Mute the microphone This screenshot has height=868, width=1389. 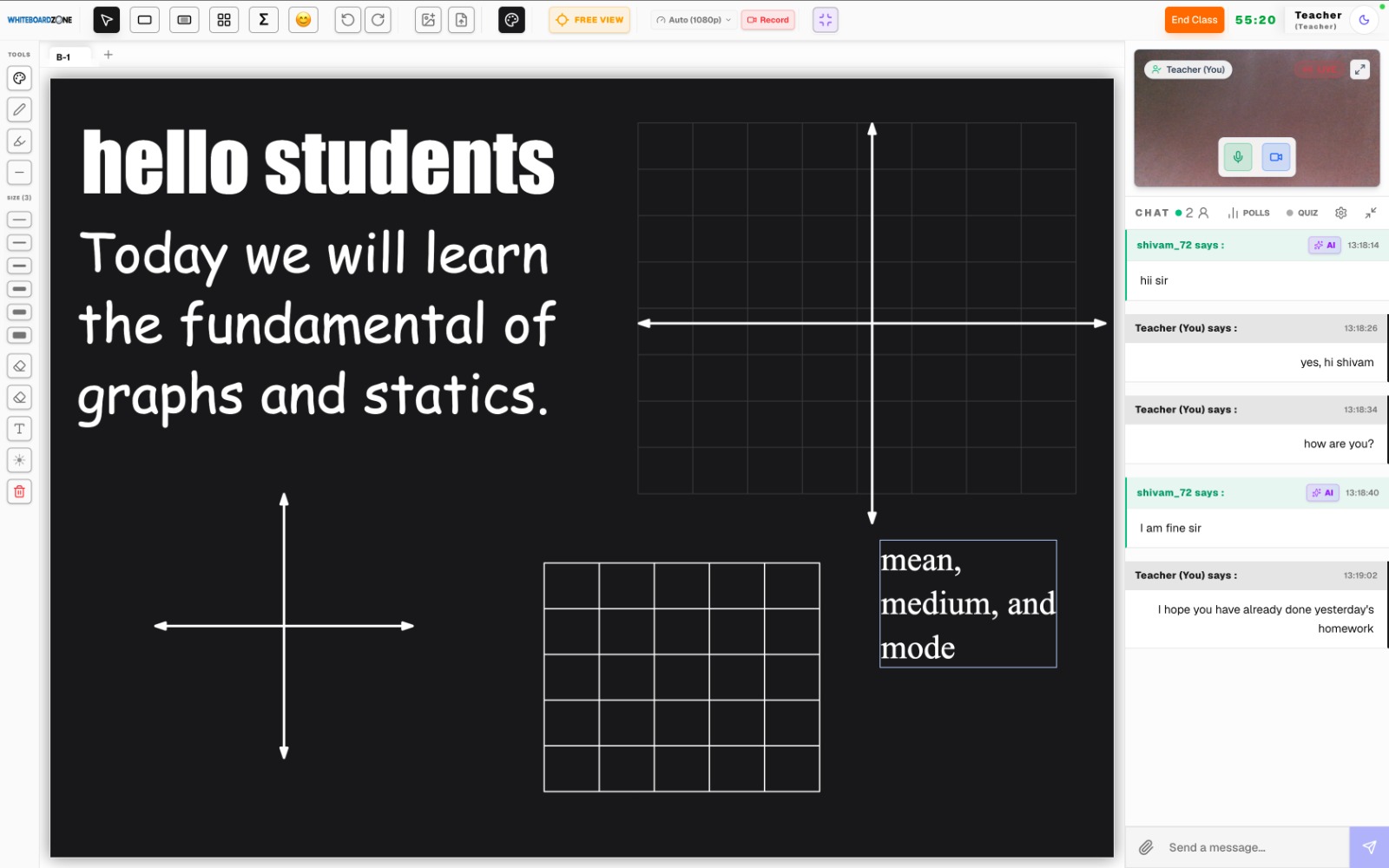pyautogui.click(x=1238, y=157)
